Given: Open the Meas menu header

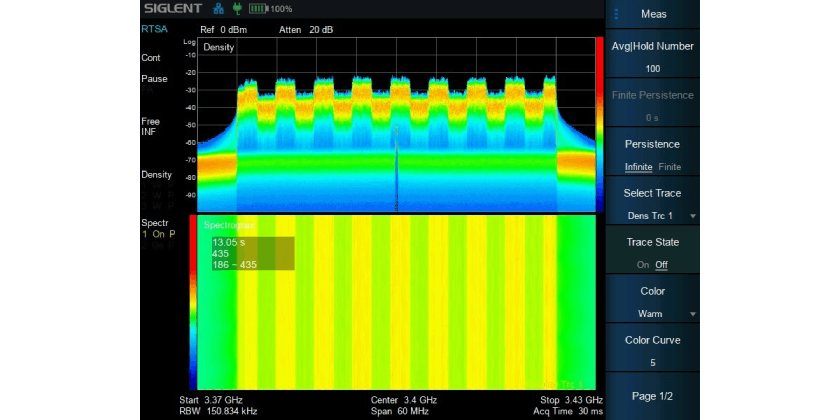Looking at the screenshot, I should (654, 14).
